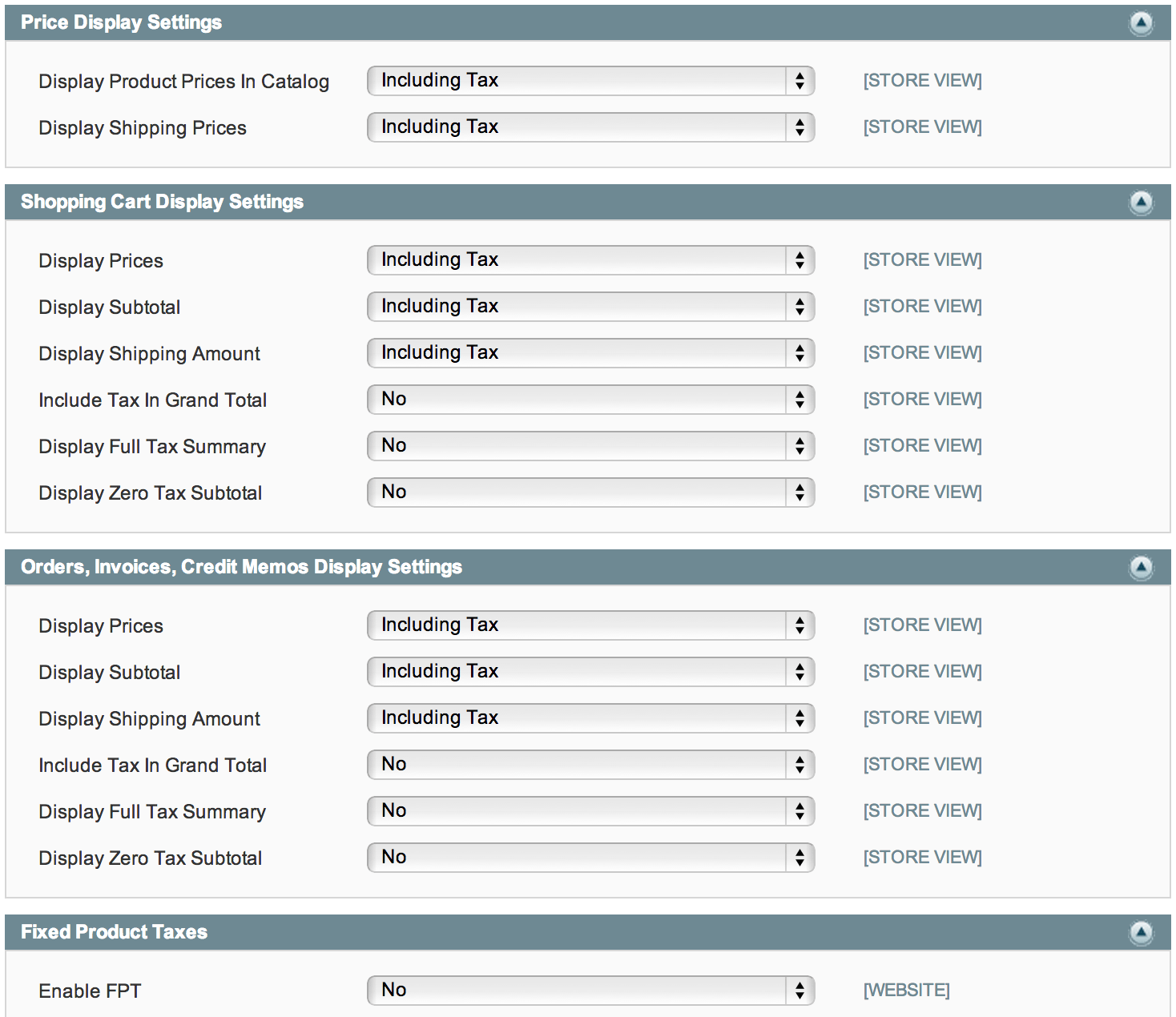Open the Display Shipping Prices dropdown
Image resolution: width=1176 pixels, height=1017 pixels.
[x=590, y=127]
